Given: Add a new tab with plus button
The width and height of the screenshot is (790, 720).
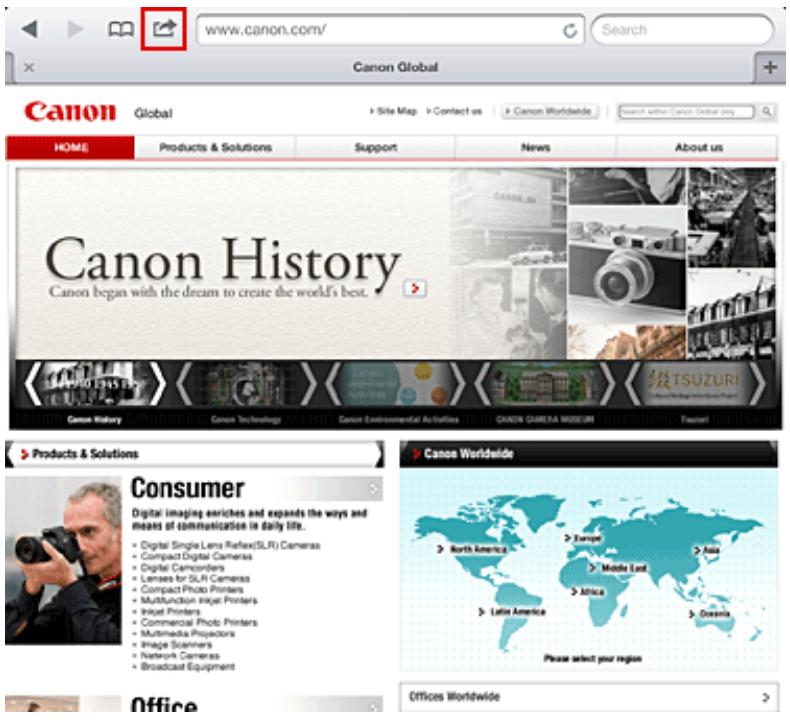Looking at the screenshot, I should click(770, 67).
